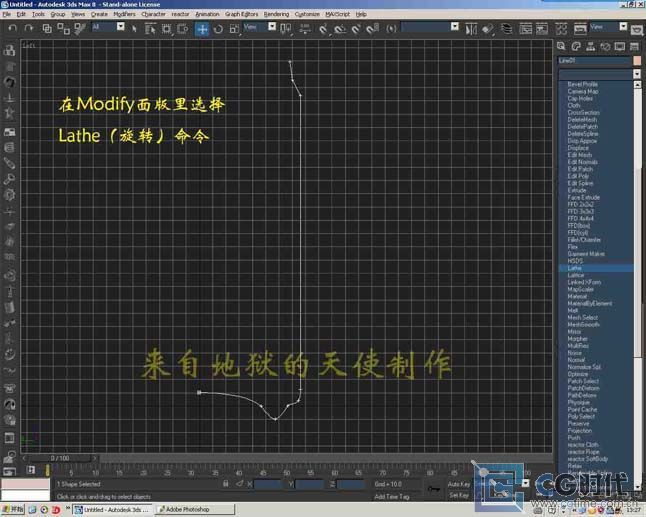
Task: Open the Graph Editors menu
Action: [x=241, y=14]
